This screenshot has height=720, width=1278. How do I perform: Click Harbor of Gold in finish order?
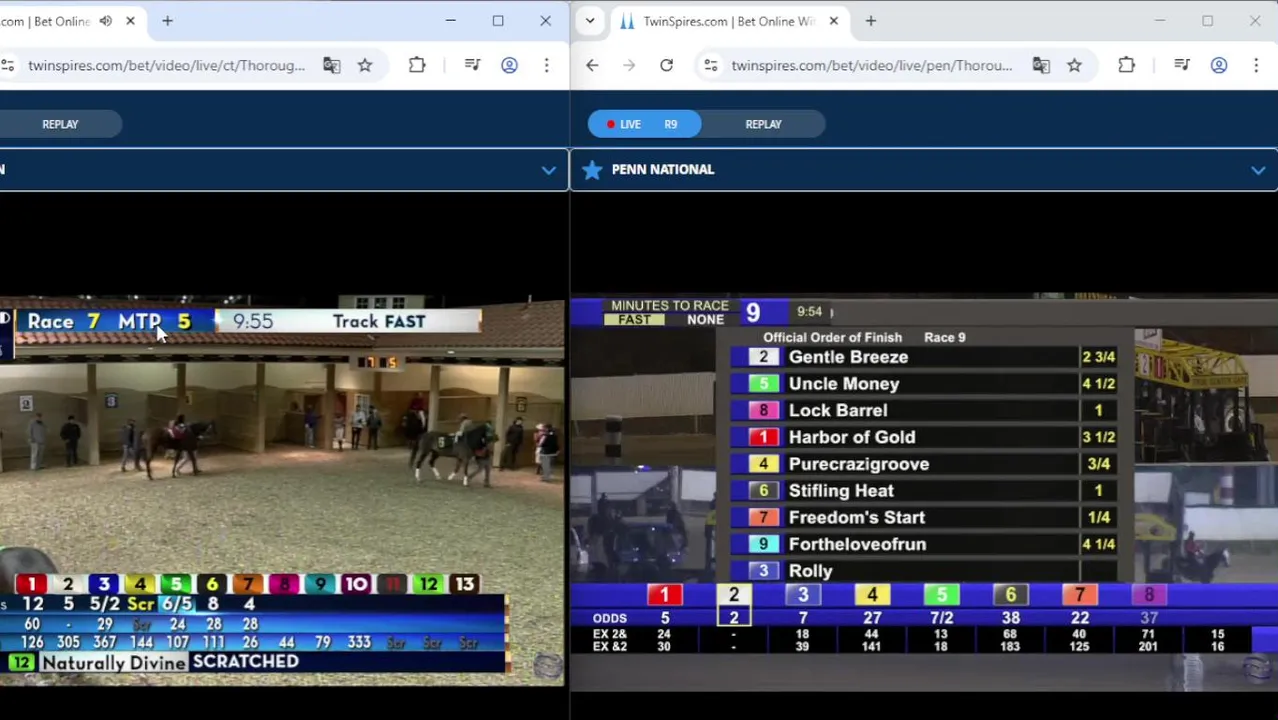852,437
